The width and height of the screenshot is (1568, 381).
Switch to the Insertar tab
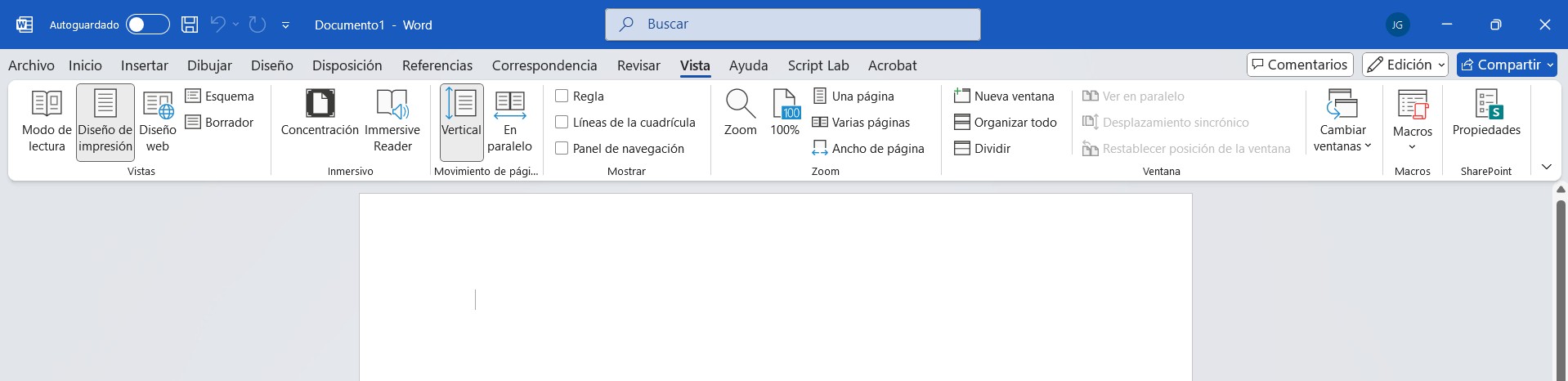144,65
